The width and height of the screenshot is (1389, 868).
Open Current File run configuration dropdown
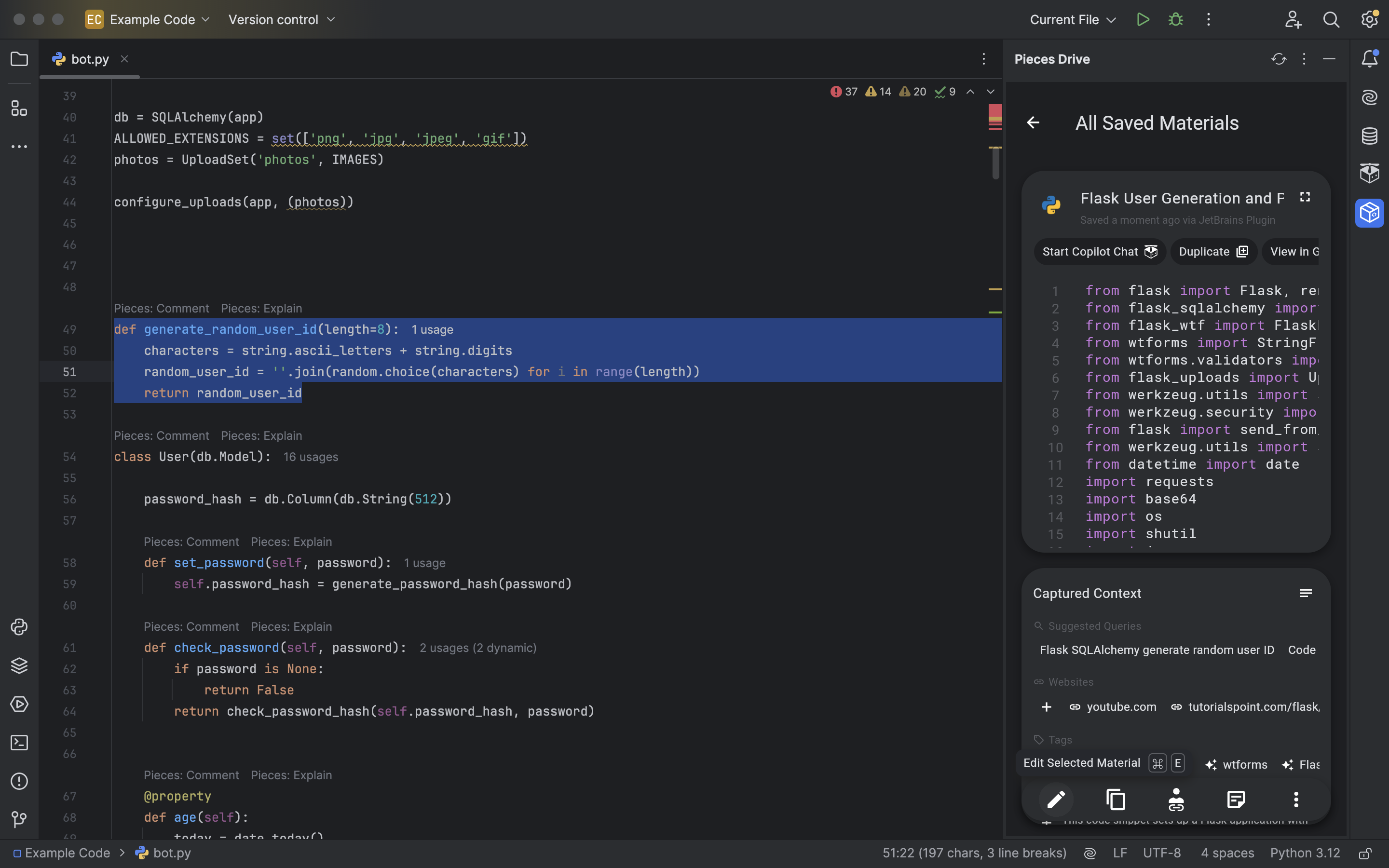pos(1073,19)
